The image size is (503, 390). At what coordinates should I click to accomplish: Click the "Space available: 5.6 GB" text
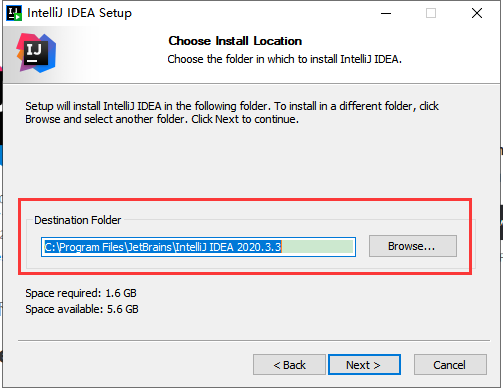coord(82,309)
